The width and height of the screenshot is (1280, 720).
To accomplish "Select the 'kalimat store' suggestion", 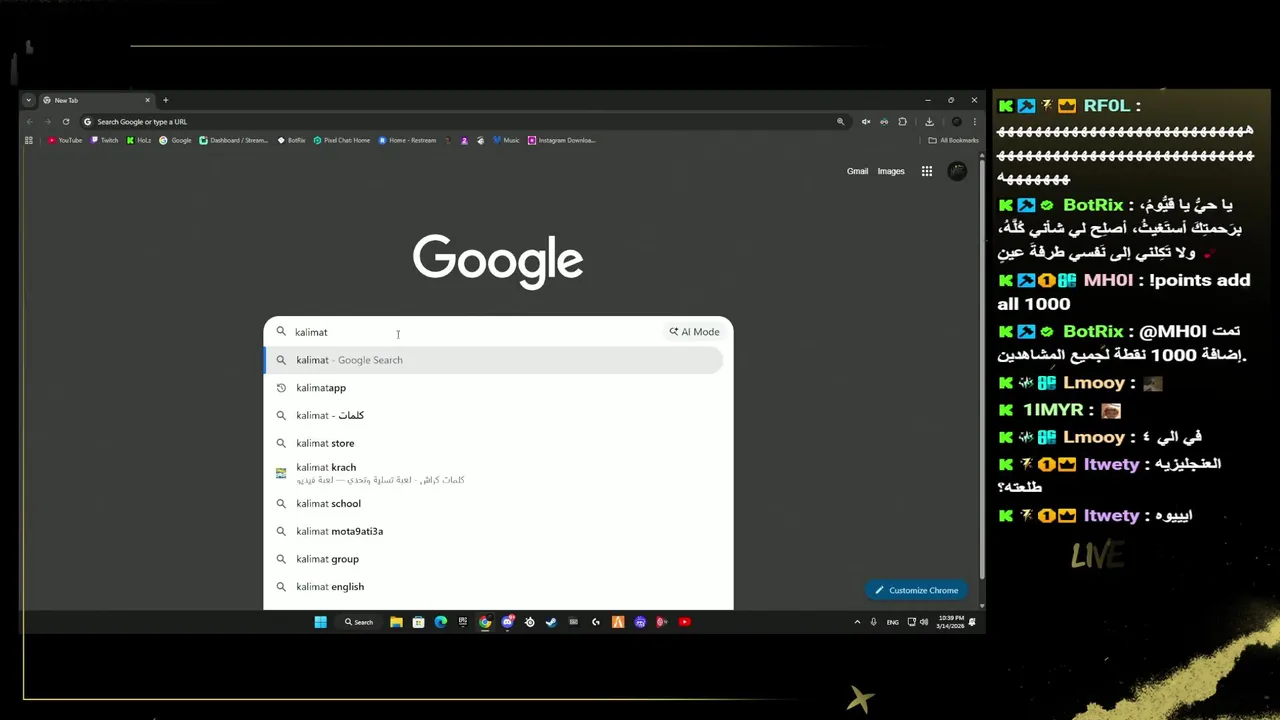I will [x=493, y=443].
